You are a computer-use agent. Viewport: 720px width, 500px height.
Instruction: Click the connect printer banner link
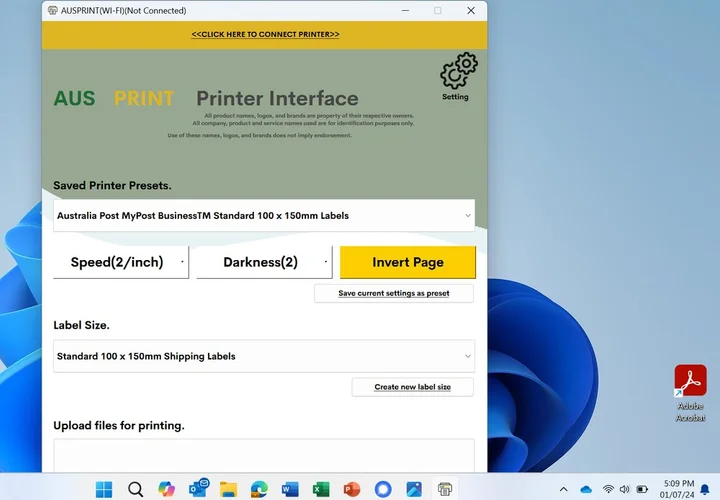pos(265,34)
